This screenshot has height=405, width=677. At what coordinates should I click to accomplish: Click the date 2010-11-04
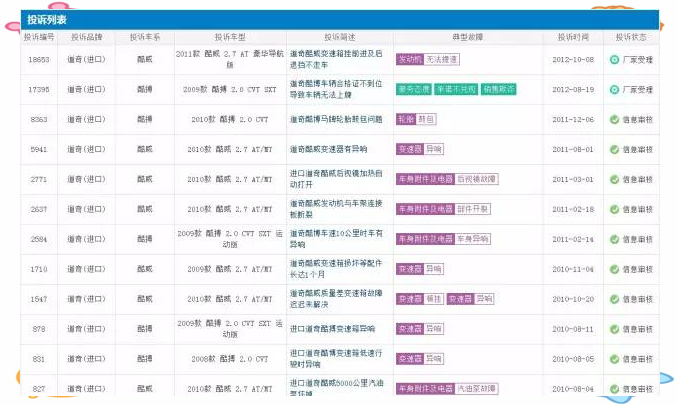573,269
